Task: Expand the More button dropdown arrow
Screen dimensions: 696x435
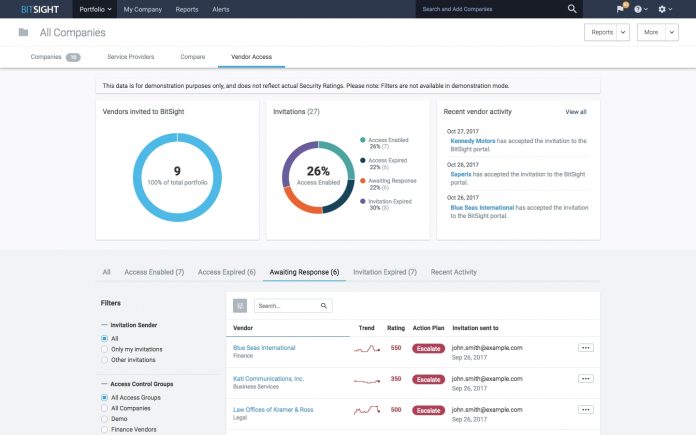Action: coord(672,32)
